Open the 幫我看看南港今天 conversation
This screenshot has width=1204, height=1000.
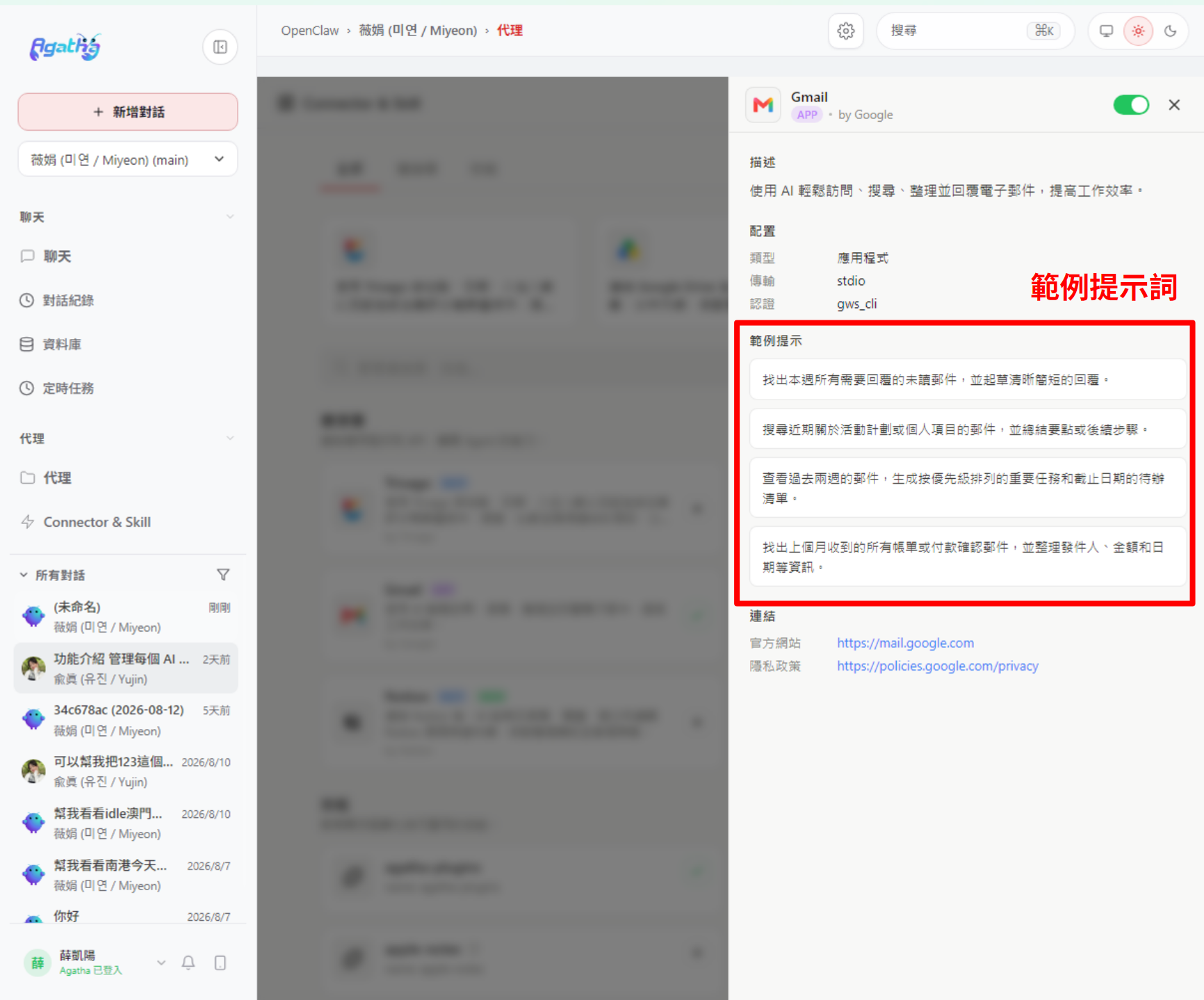pos(126,875)
